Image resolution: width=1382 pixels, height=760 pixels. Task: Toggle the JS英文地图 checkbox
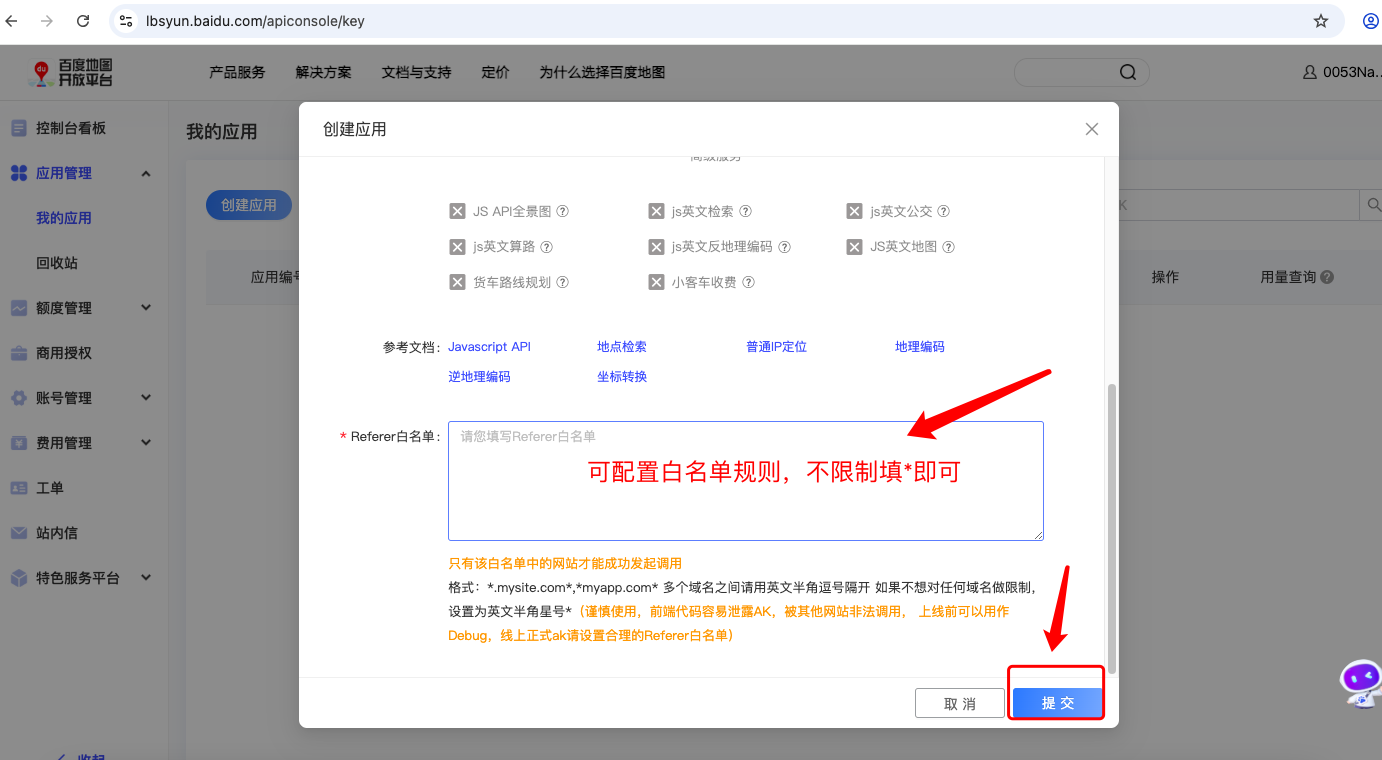(x=854, y=247)
